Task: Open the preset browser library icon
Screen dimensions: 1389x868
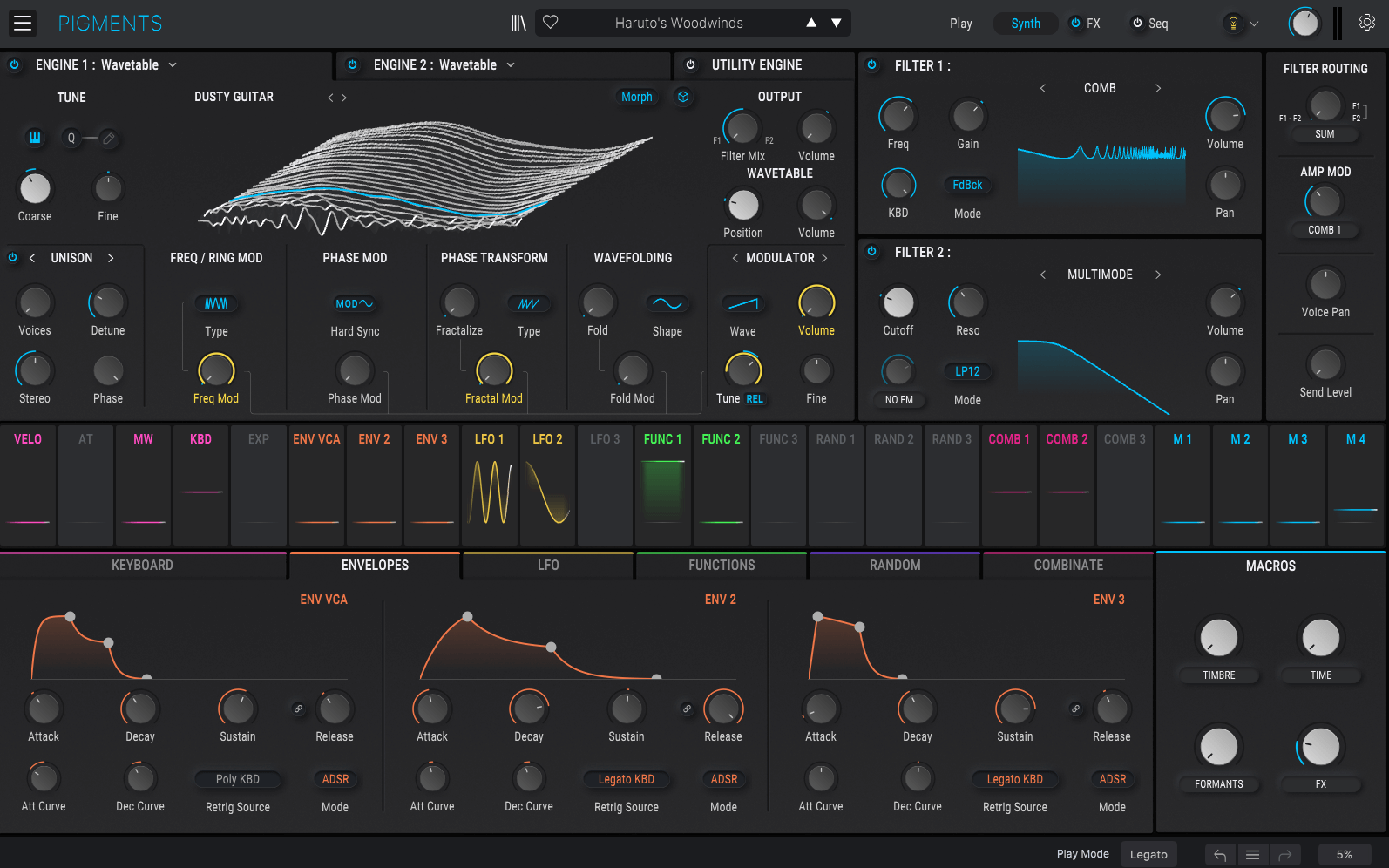Action: 518,24
